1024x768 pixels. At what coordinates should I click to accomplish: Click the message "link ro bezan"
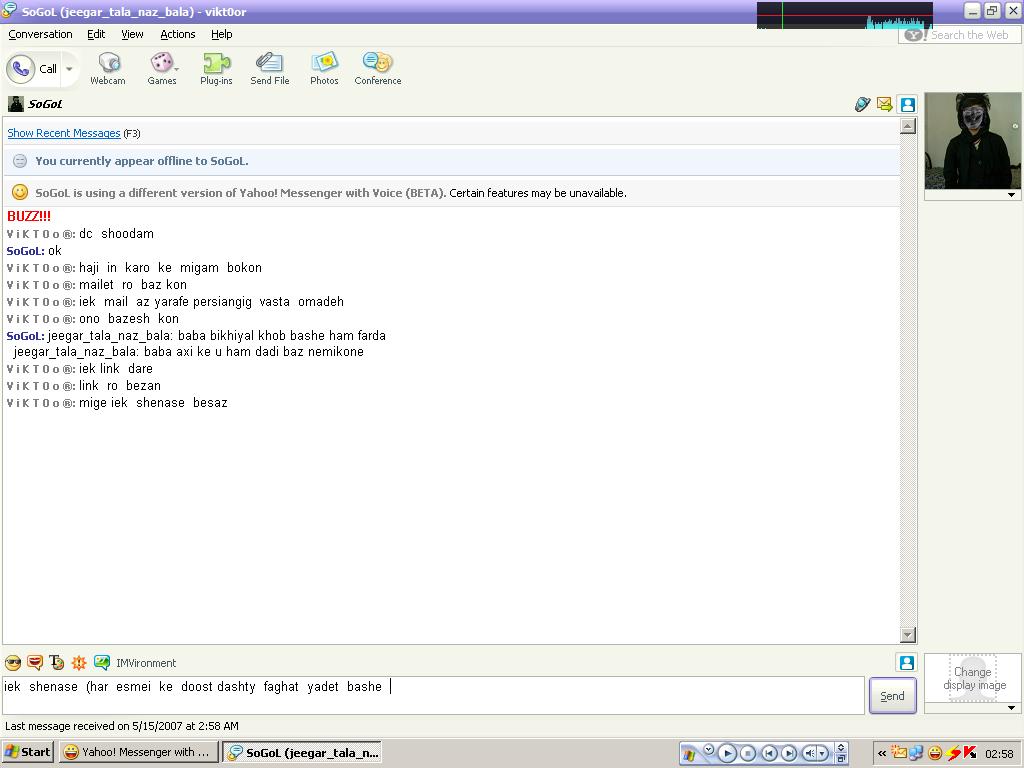(x=120, y=386)
